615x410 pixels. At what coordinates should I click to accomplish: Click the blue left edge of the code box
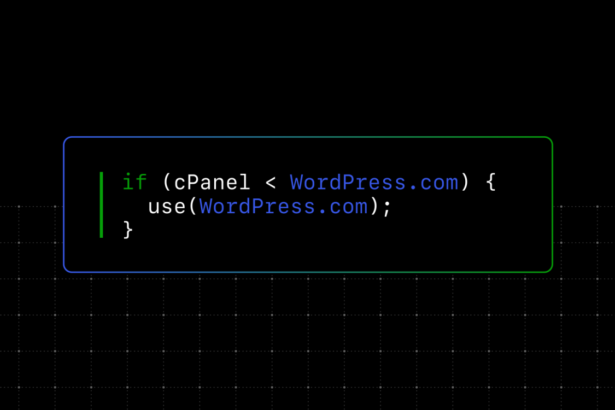pos(64,204)
